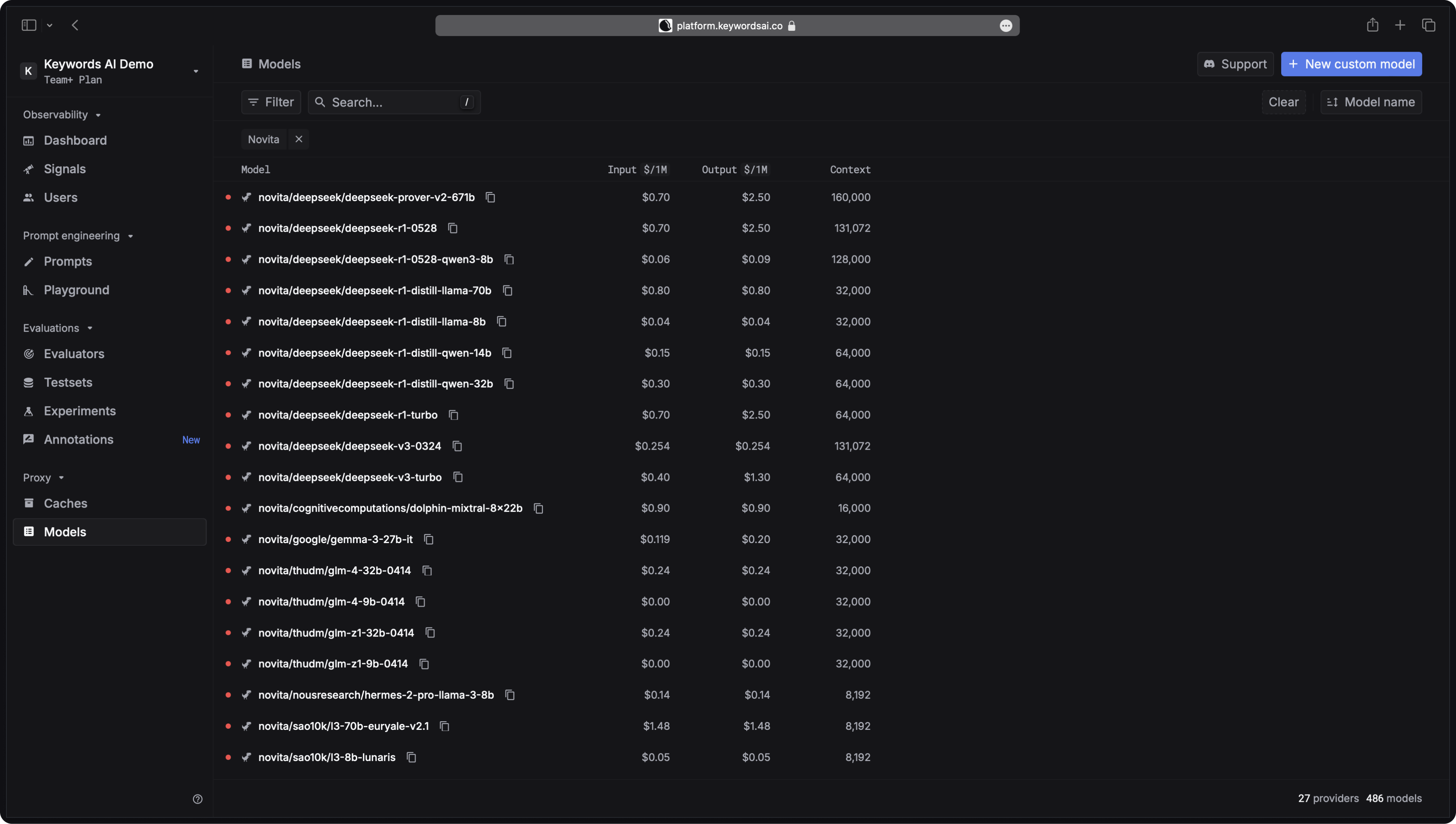Click the platform.keywordsai.co address bar
The image size is (1456, 824).
[727, 26]
